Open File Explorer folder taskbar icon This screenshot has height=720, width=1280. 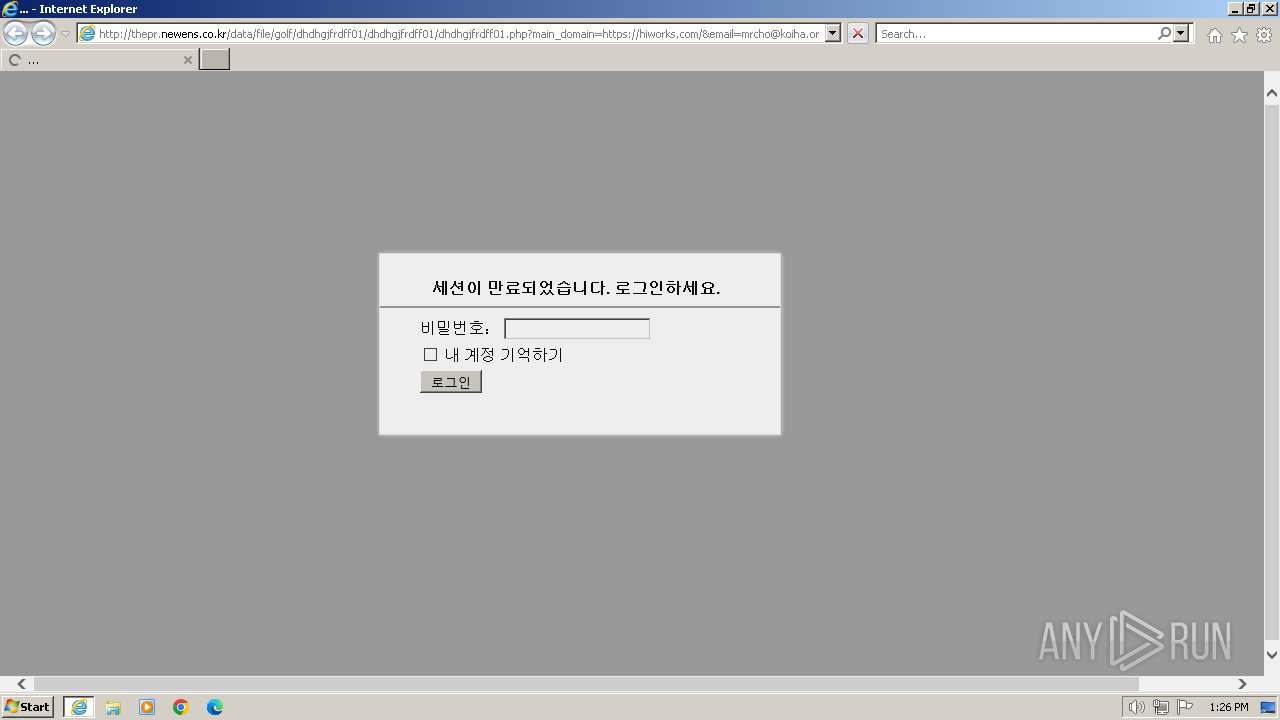click(113, 707)
